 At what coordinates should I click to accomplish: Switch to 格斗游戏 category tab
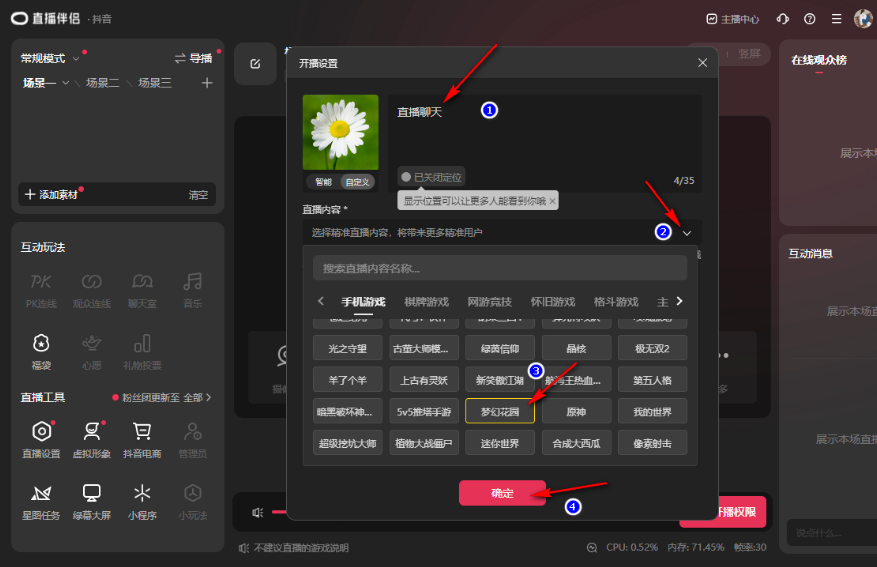tap(616, 302)
